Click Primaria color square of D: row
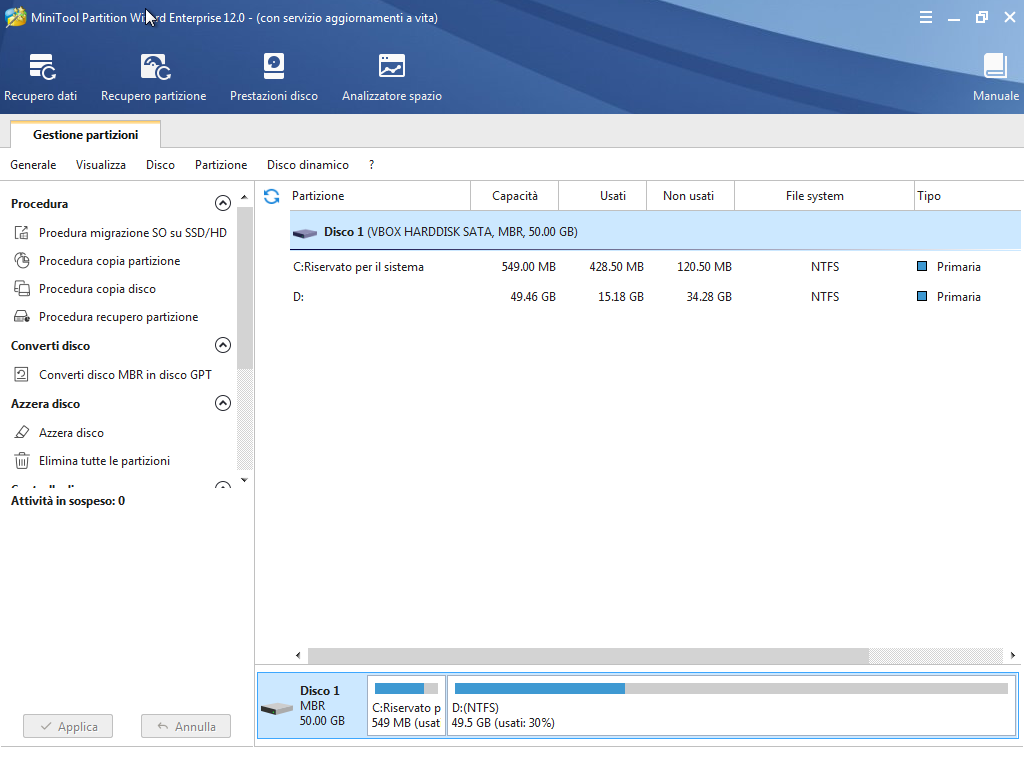 coord(922,296)
